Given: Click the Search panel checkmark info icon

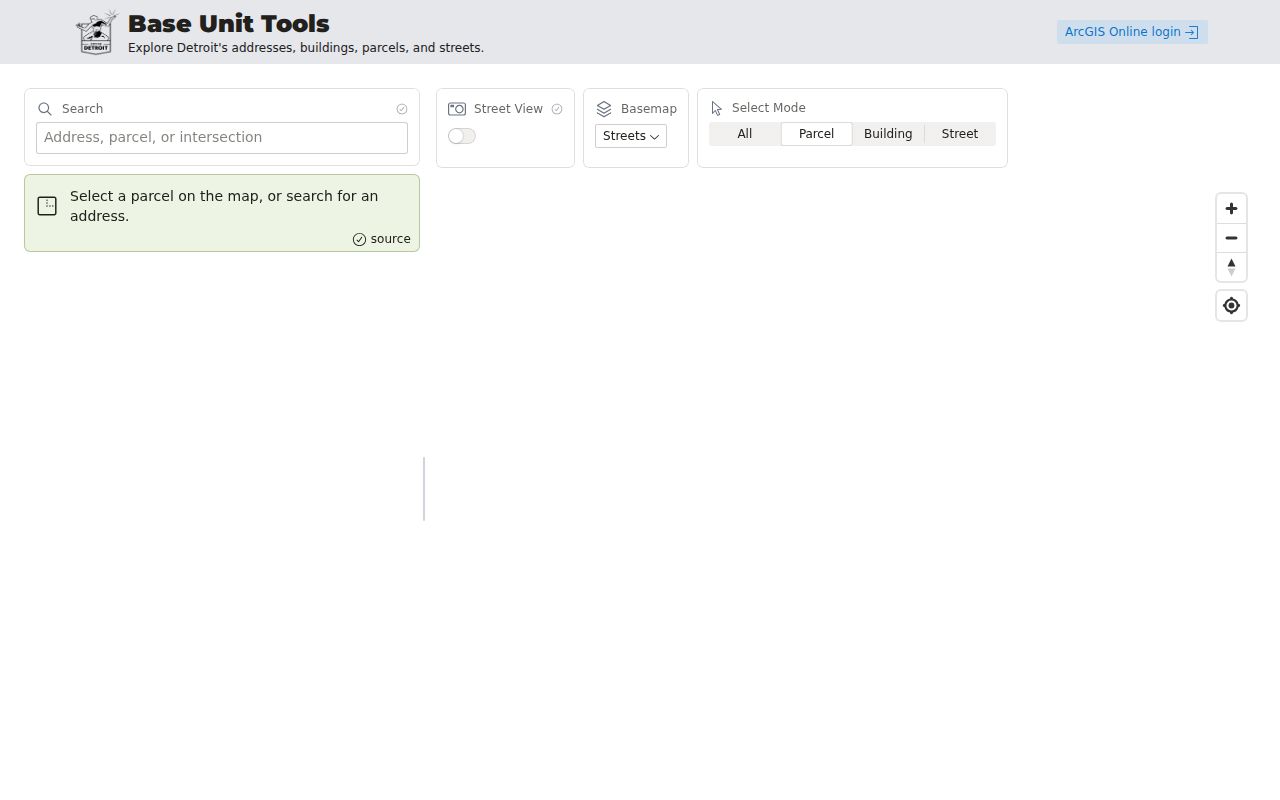Looking at the screenshot, I should [x=402, y=109].
